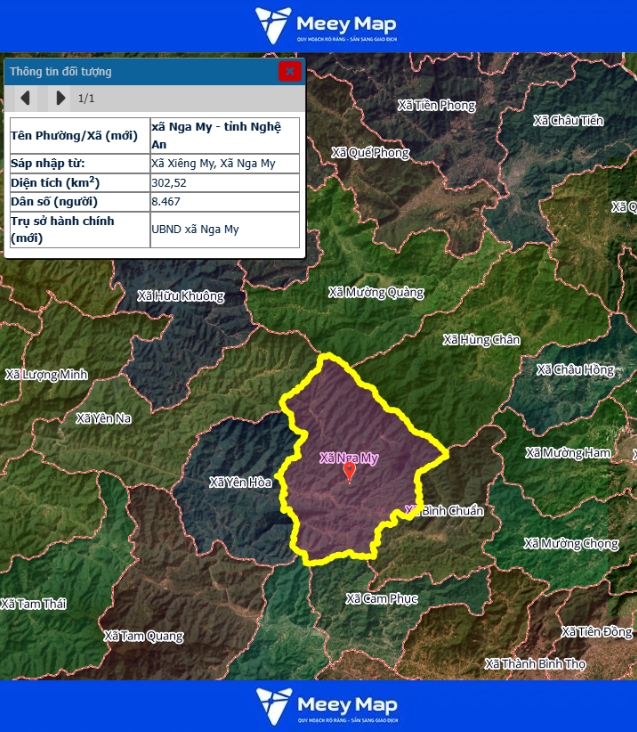Image resolution: width=637 pixels, height=732 pixels.
Task: Click the Xã Hùng Chân label on map
Action: [x=481, y=340]
